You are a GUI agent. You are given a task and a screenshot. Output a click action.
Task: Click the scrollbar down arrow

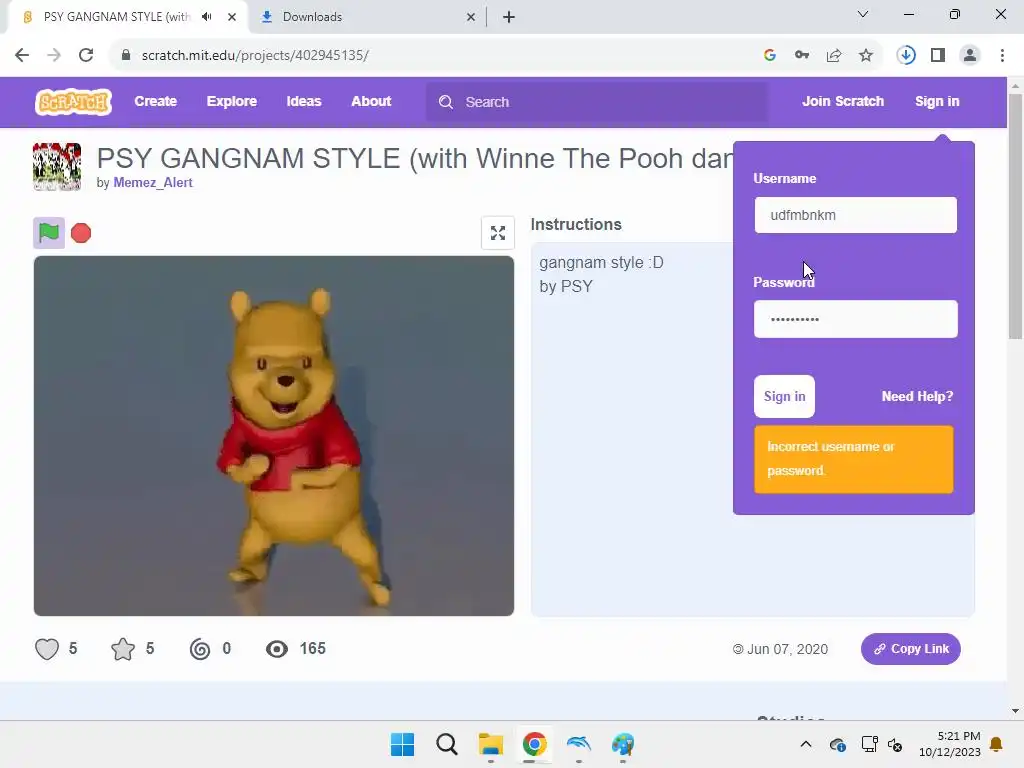pos(1015,711)
